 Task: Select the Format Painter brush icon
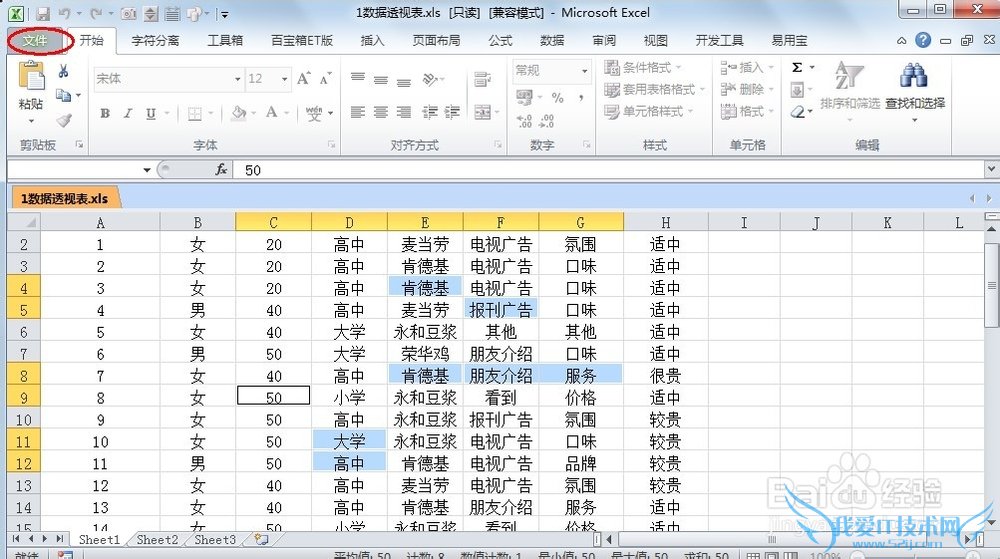[x=64, y=119]
